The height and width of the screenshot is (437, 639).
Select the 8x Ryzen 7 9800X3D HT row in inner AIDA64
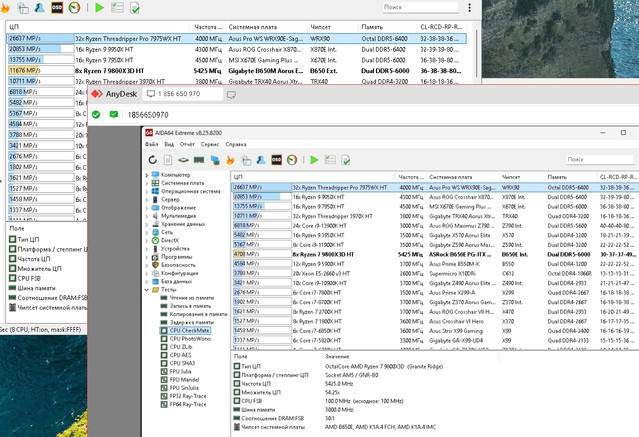pyautogui.click(x=435, y=254)
